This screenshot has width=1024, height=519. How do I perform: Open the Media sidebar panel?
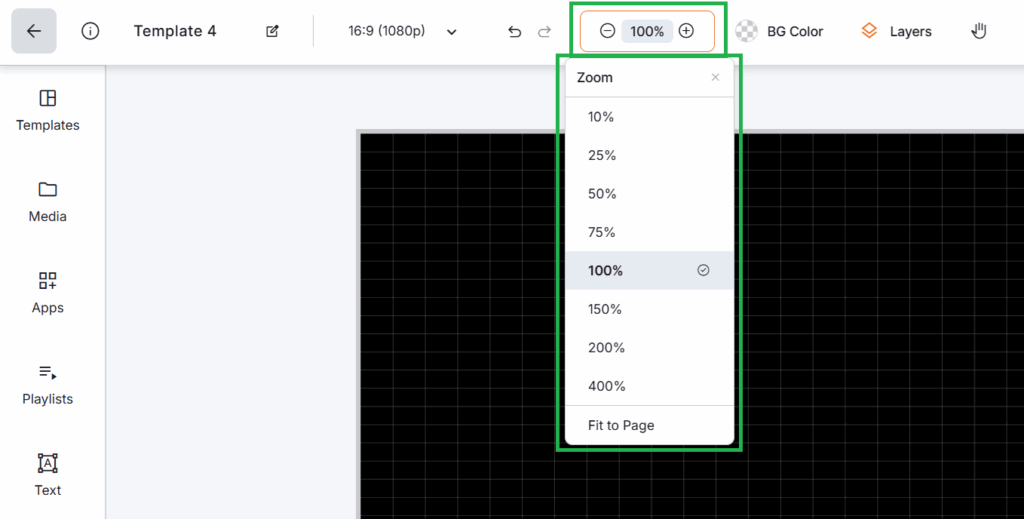click(x=48, y=201)
